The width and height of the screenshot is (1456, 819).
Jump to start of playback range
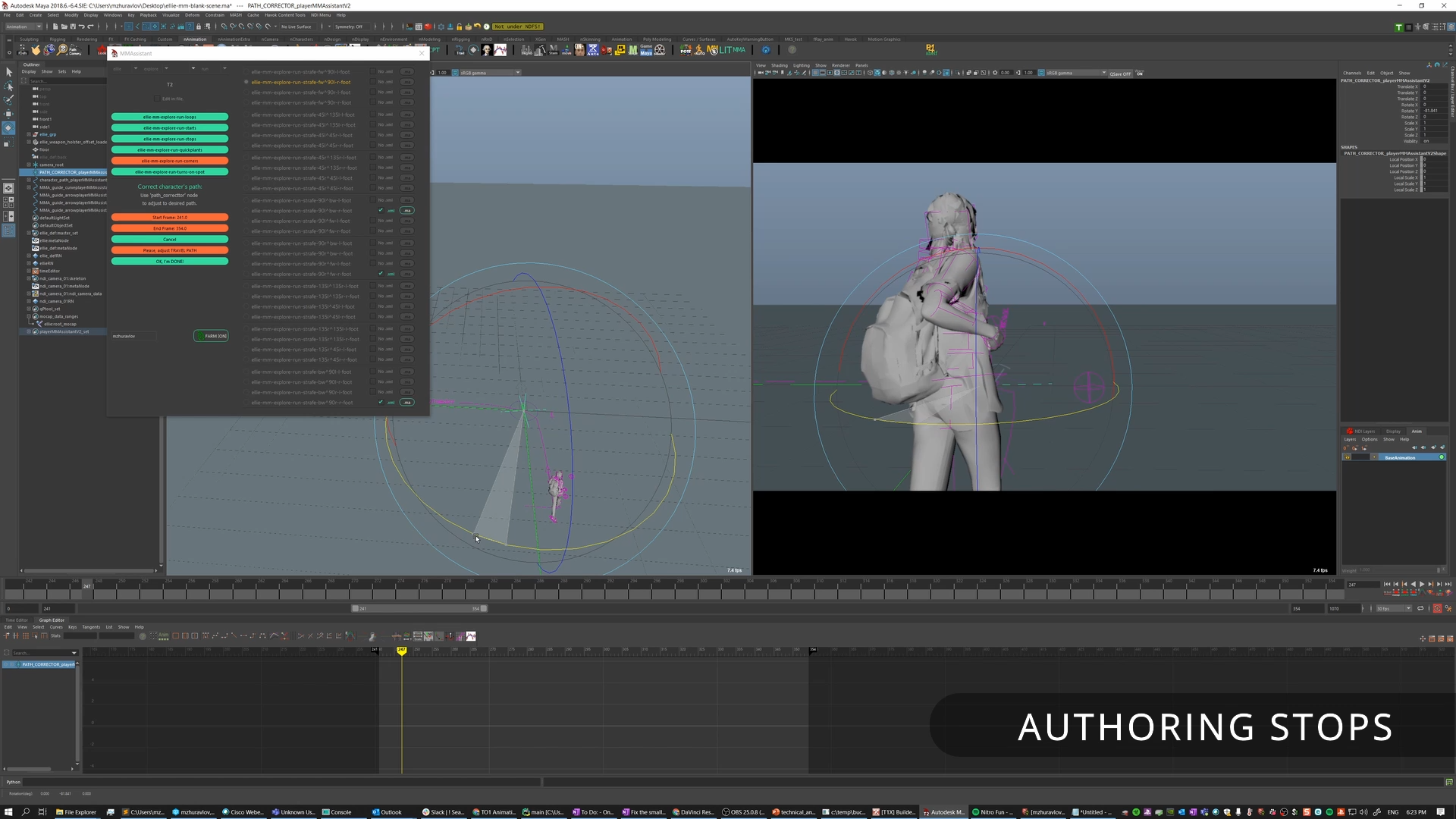[x=1387, y=584]
